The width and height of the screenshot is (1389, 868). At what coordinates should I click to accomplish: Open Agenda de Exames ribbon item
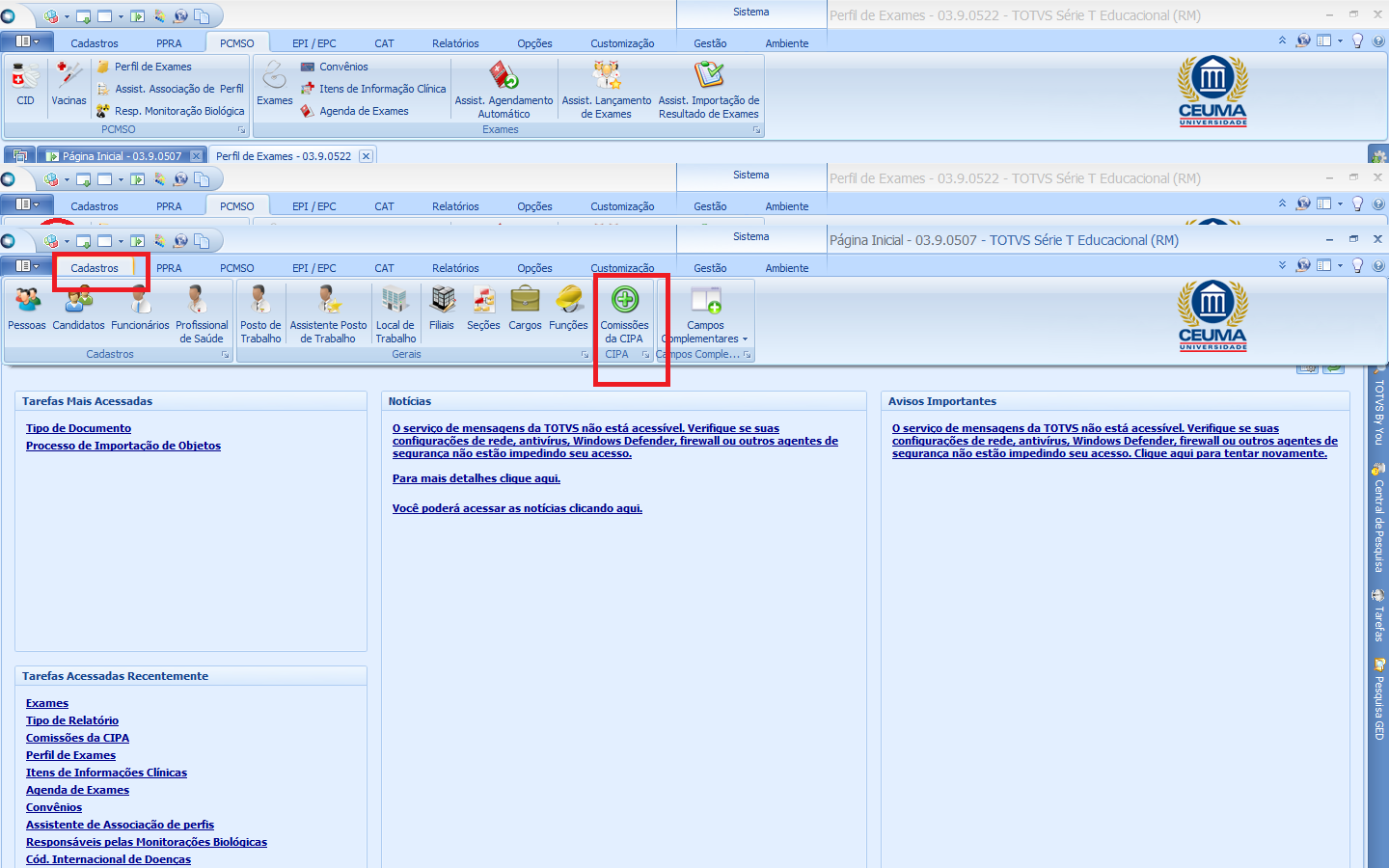point(354,111)
